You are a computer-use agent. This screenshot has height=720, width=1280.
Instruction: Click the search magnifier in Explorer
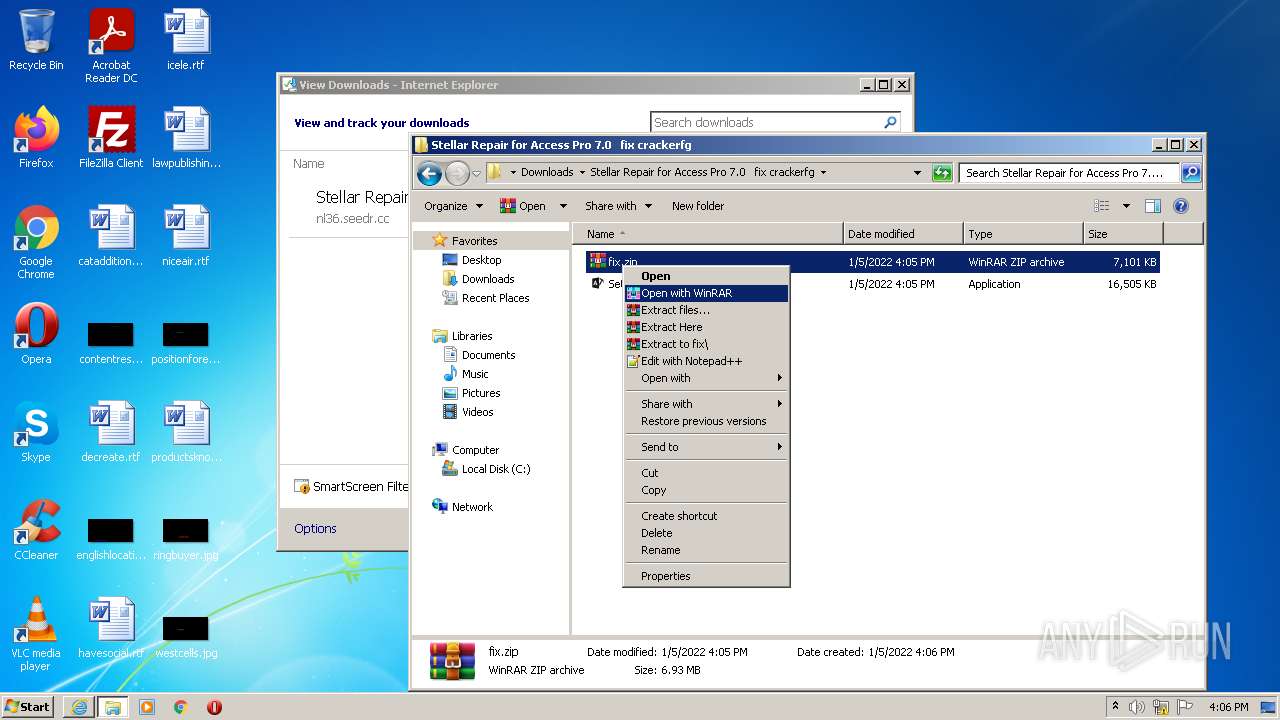pos(1190,173)
